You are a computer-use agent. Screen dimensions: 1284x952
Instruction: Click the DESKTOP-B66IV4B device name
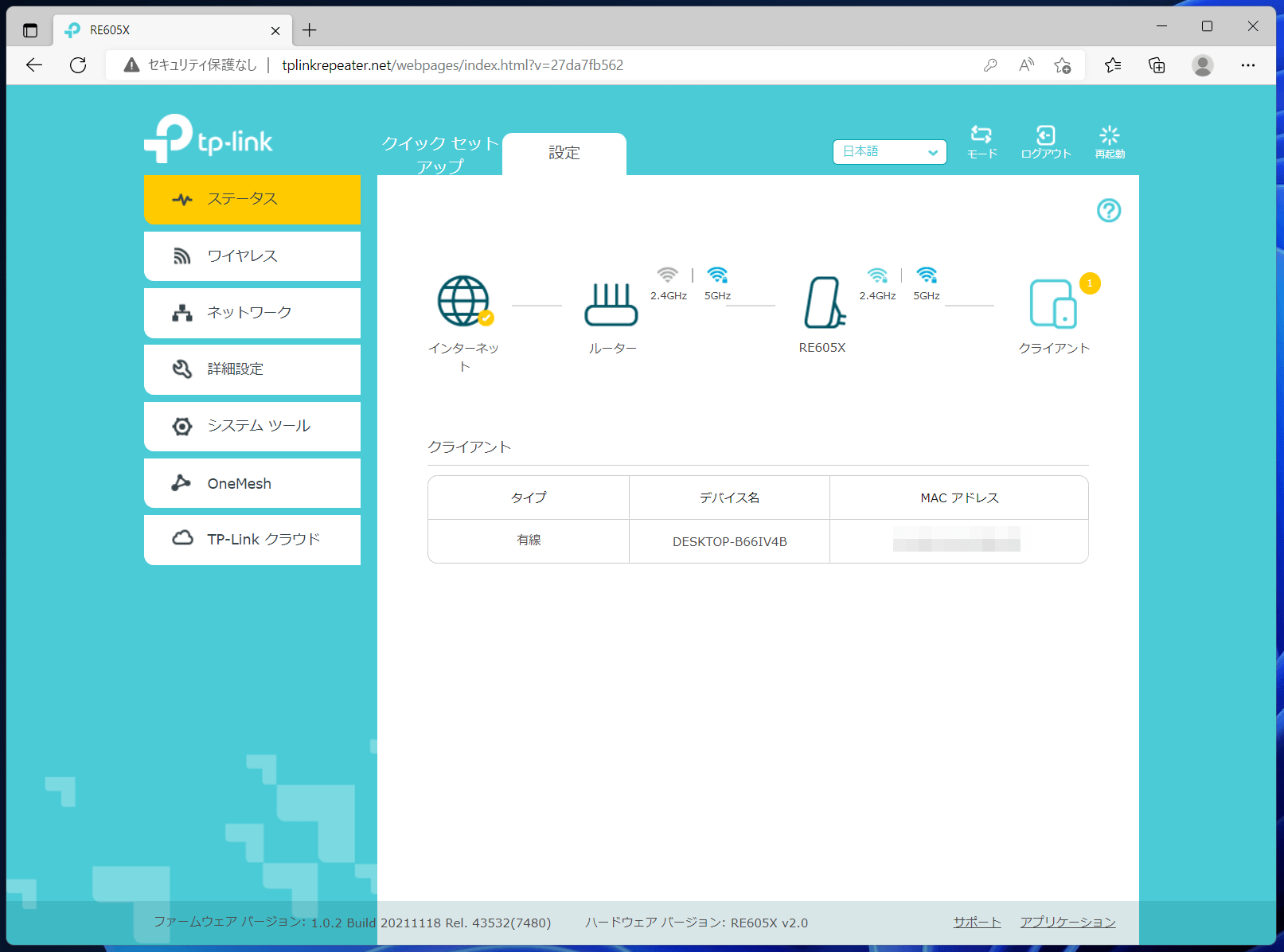pos(730,541)
